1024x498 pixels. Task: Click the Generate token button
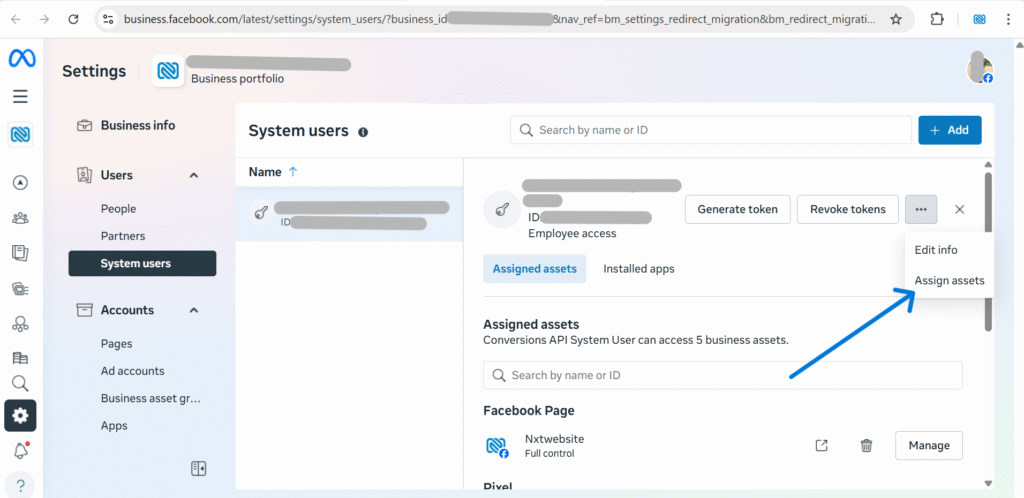click(x=737, y=209)
